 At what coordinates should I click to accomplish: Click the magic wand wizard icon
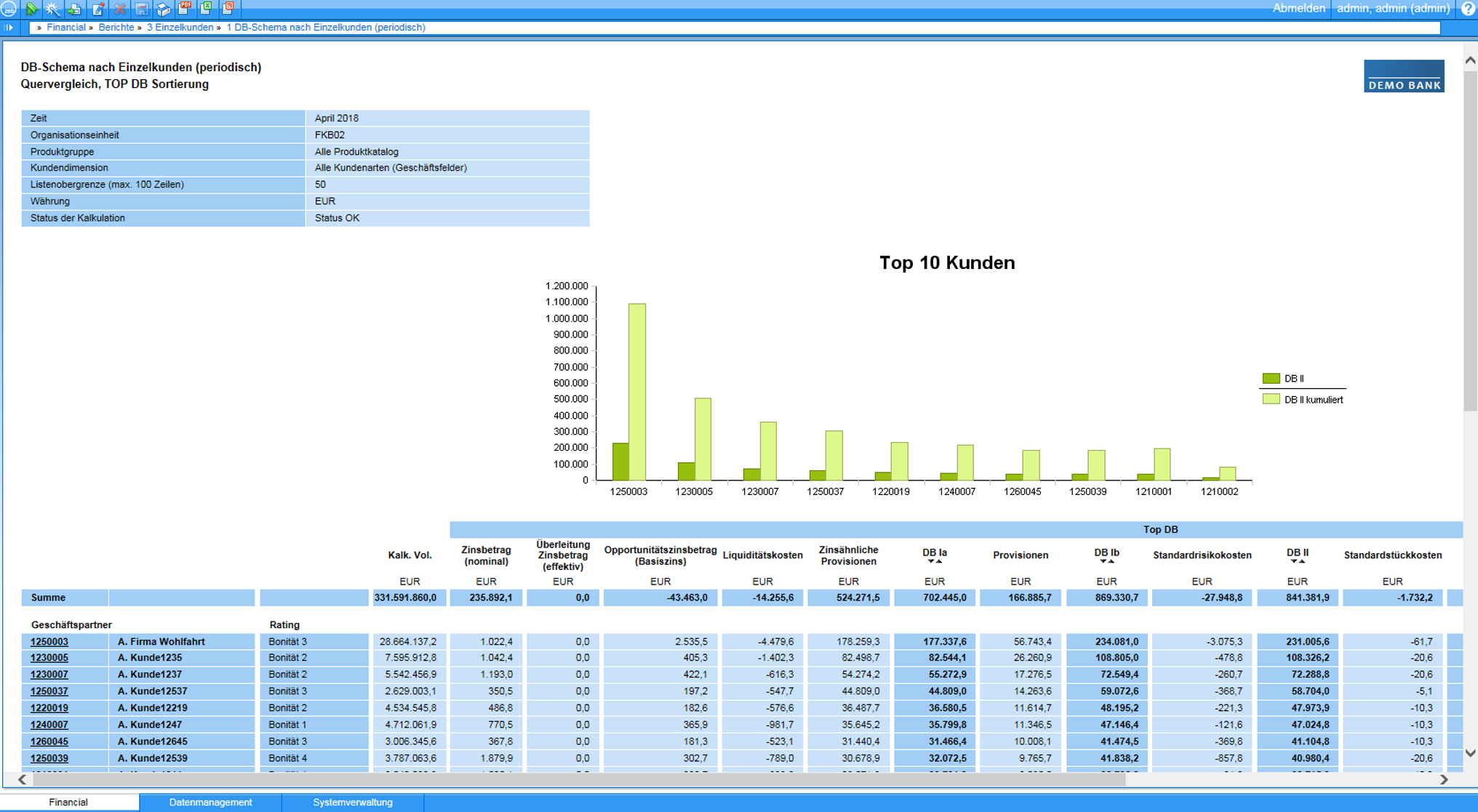52,9
